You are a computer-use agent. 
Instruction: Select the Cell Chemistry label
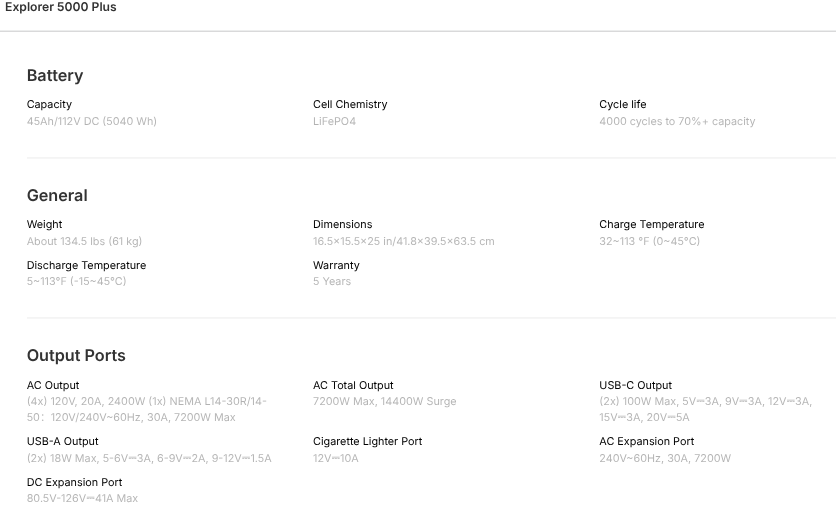pos(350,104)
